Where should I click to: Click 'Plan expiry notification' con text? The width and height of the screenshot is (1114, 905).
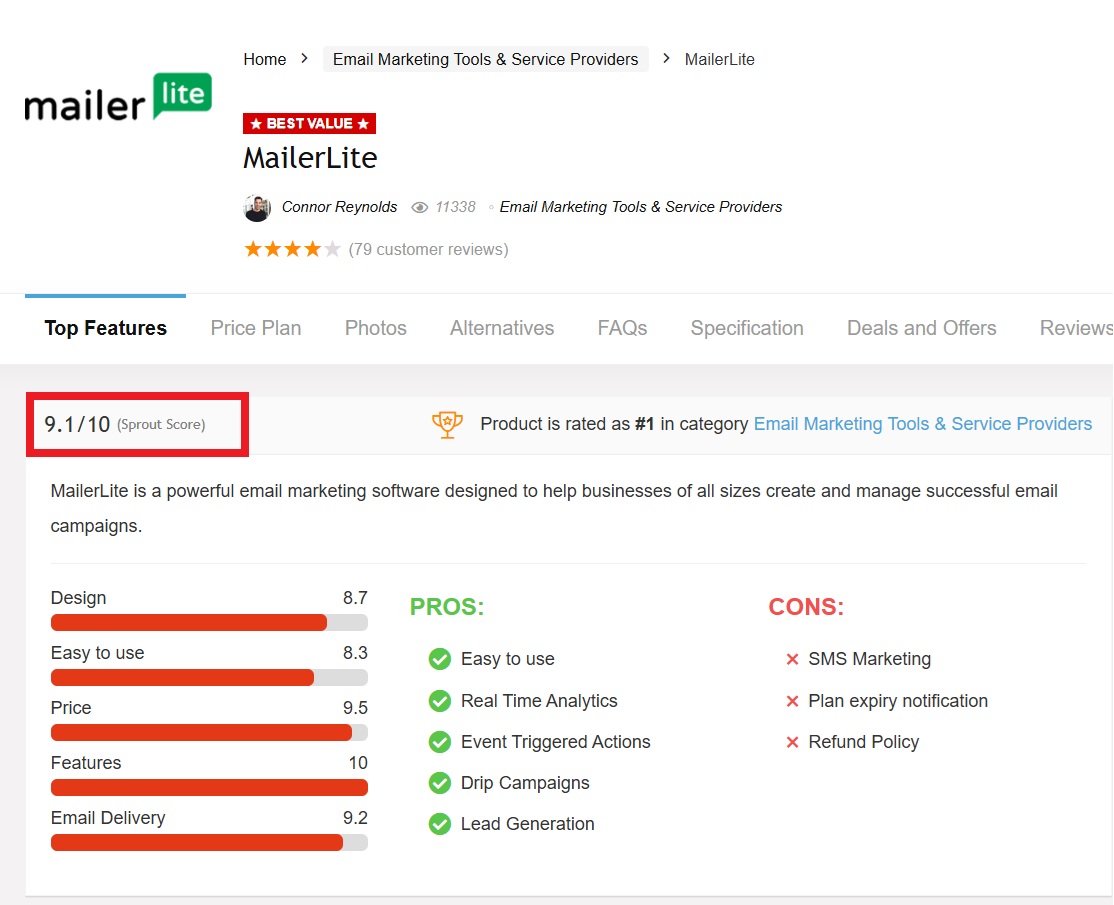coord(898,701)
